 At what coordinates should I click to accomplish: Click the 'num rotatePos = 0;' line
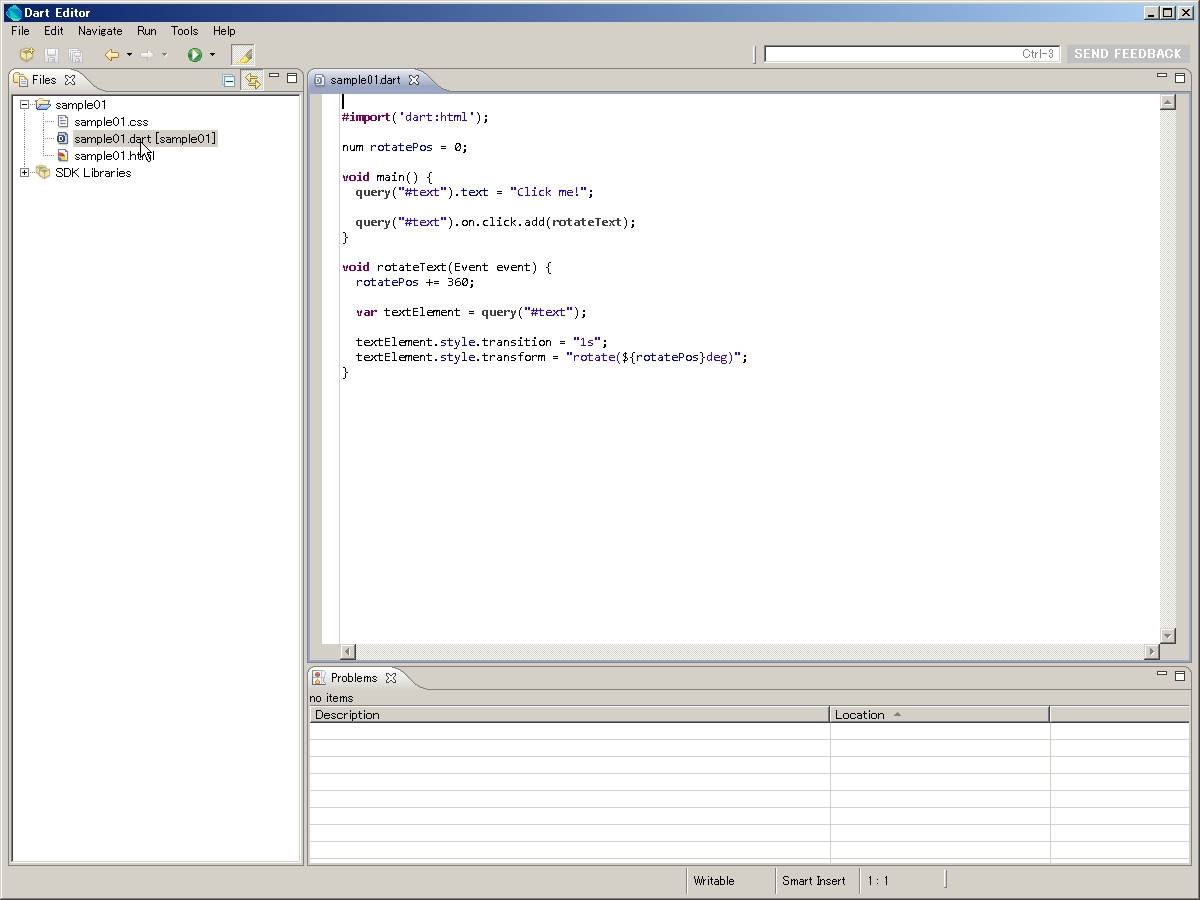405,147
